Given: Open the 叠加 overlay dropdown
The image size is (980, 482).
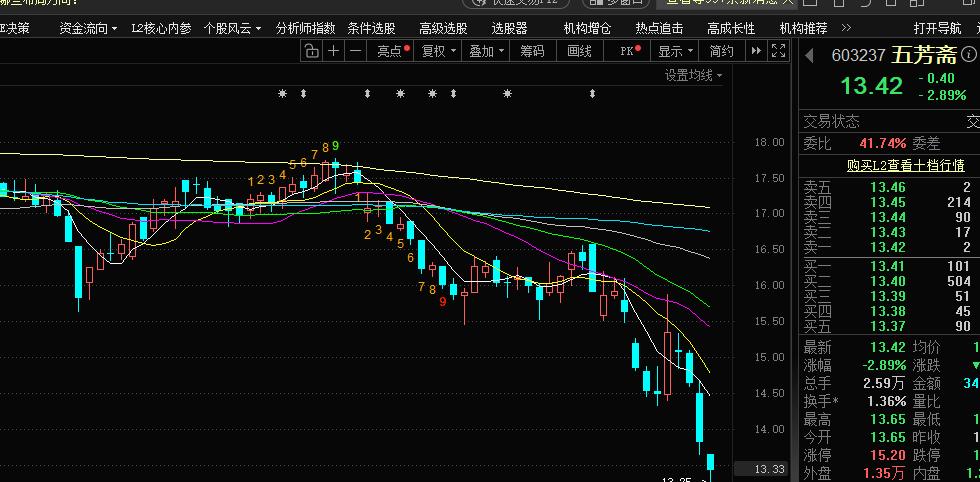Looking at the screenshot, I should pos(487,51).
